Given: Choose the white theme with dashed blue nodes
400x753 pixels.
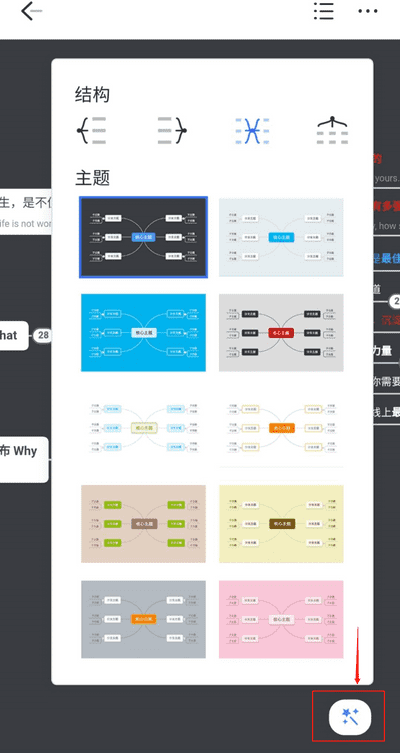Looking at the screenshot, I should coord(144,428).
